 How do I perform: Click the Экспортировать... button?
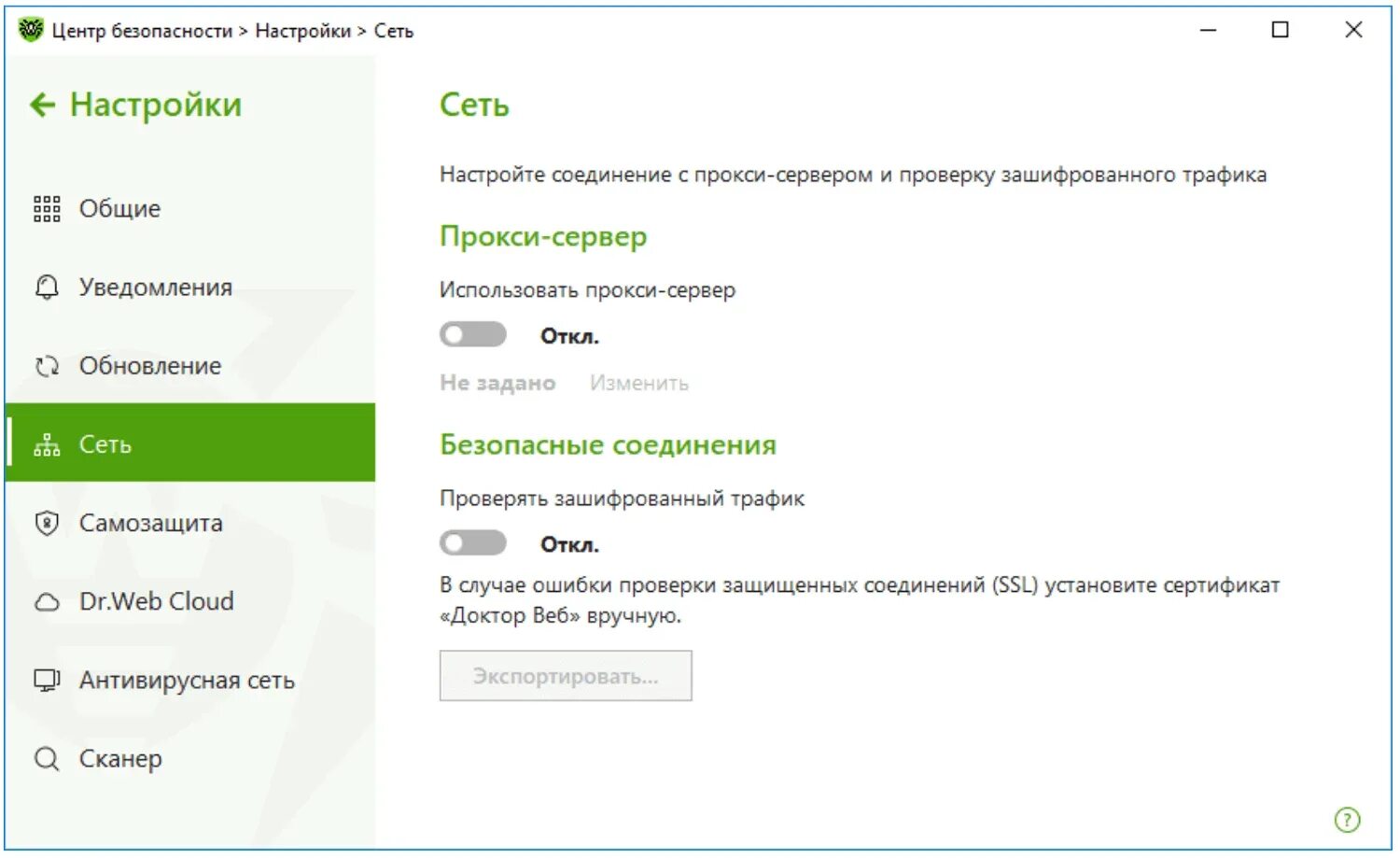click(x=566, y=676)
